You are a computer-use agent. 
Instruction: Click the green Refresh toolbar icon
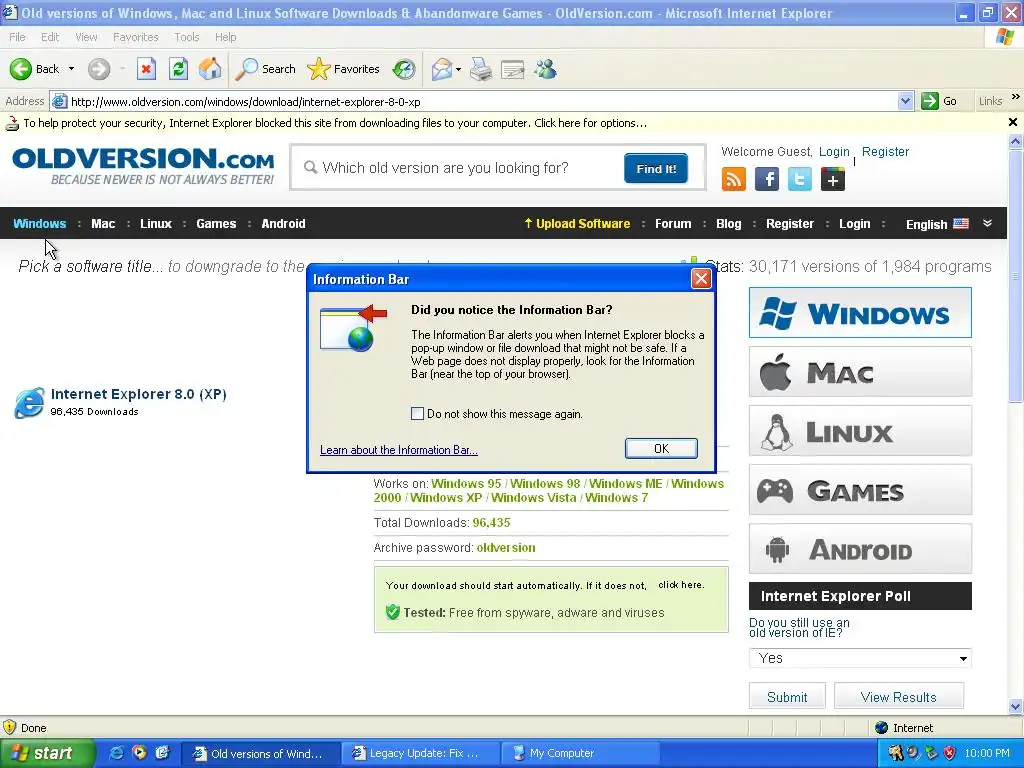pyautogui.click(x=178, y=69)
